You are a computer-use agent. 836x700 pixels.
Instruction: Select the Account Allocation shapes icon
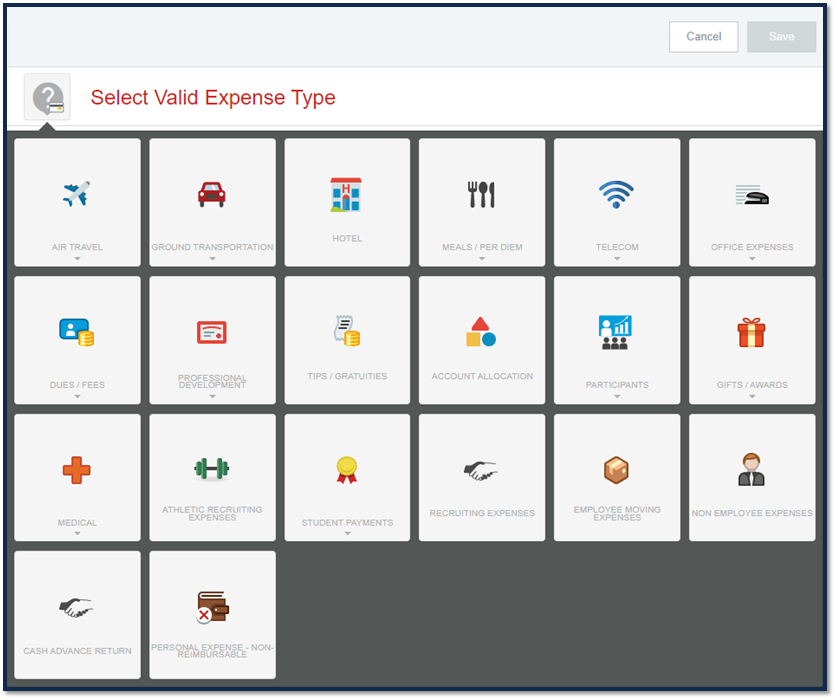tap(481, 332)
